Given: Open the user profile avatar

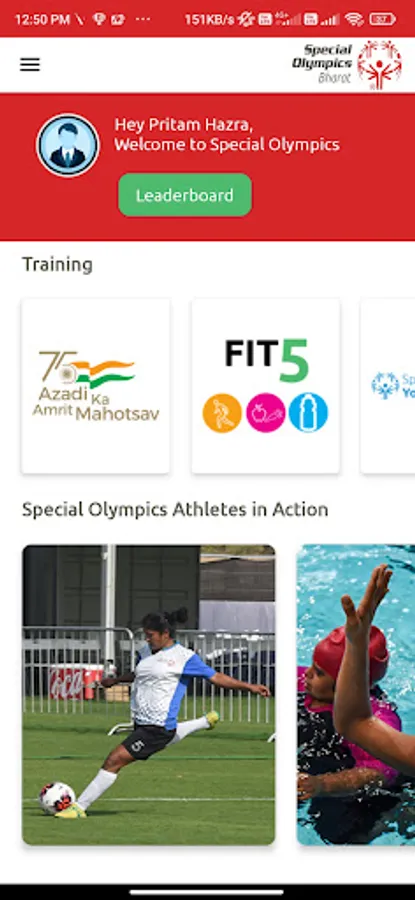Looking at the screenshot, I should pyautogui.click(x=68, y=145).
